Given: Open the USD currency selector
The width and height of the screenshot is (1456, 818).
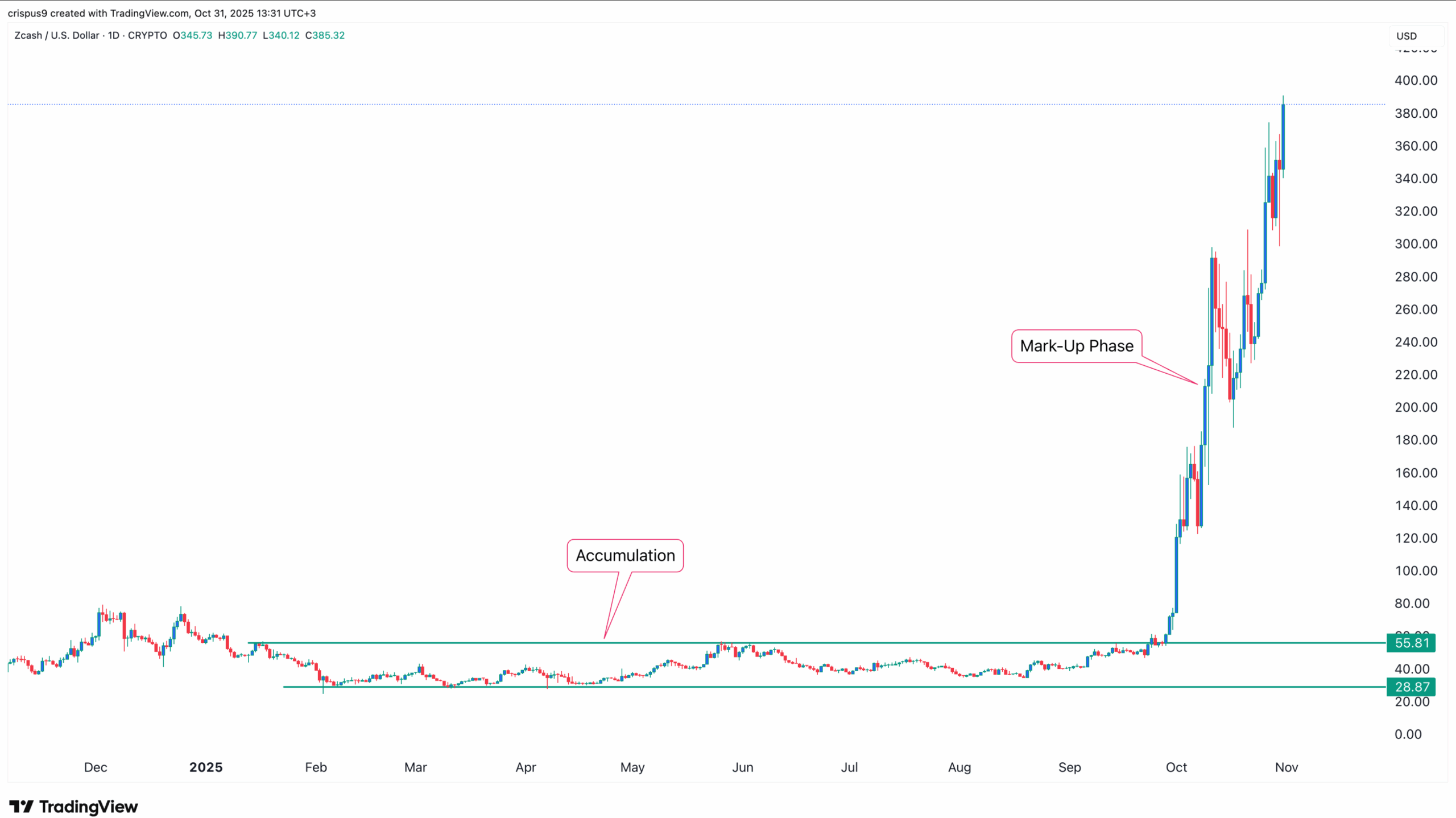Looking at the screenshot, I should [1416, 36].
